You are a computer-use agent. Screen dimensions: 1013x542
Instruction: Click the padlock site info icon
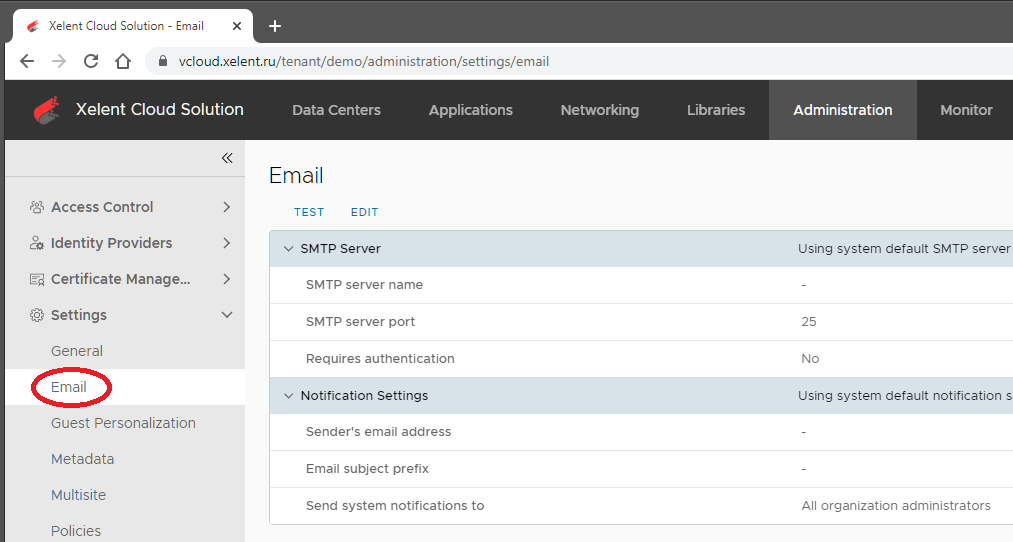tap(163, 61)
